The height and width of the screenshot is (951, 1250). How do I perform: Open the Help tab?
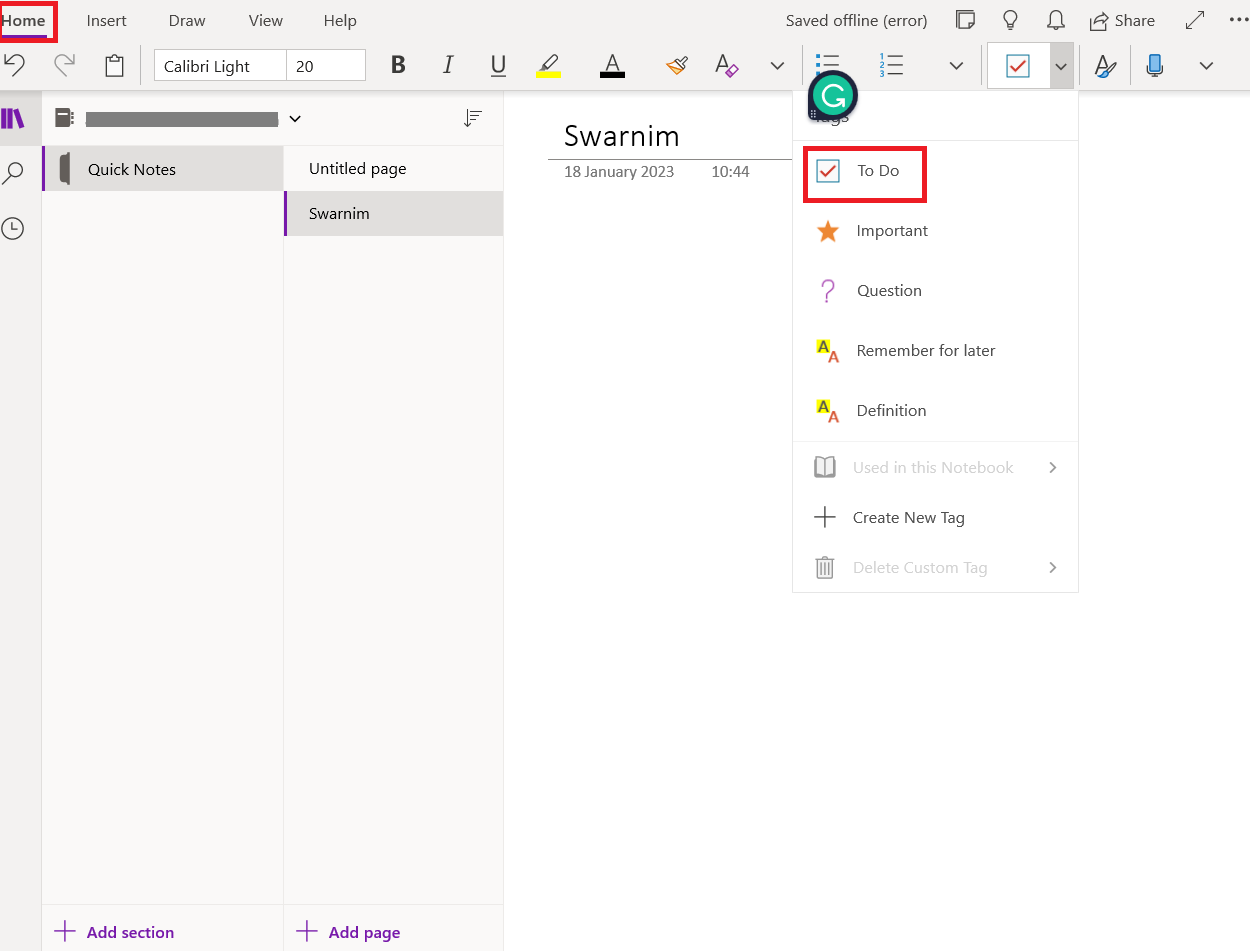[x=340, y=20]
